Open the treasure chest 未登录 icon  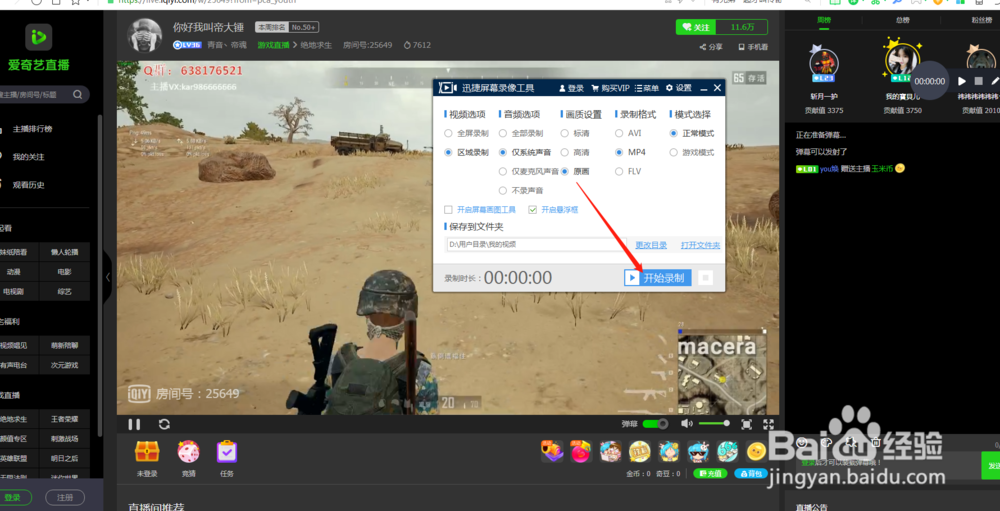pos(147,452)
